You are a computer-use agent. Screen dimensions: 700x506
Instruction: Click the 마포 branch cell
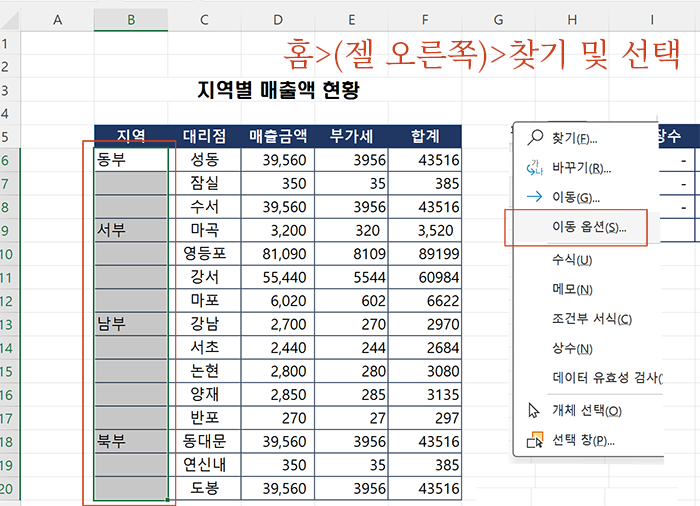click(204, 301)
